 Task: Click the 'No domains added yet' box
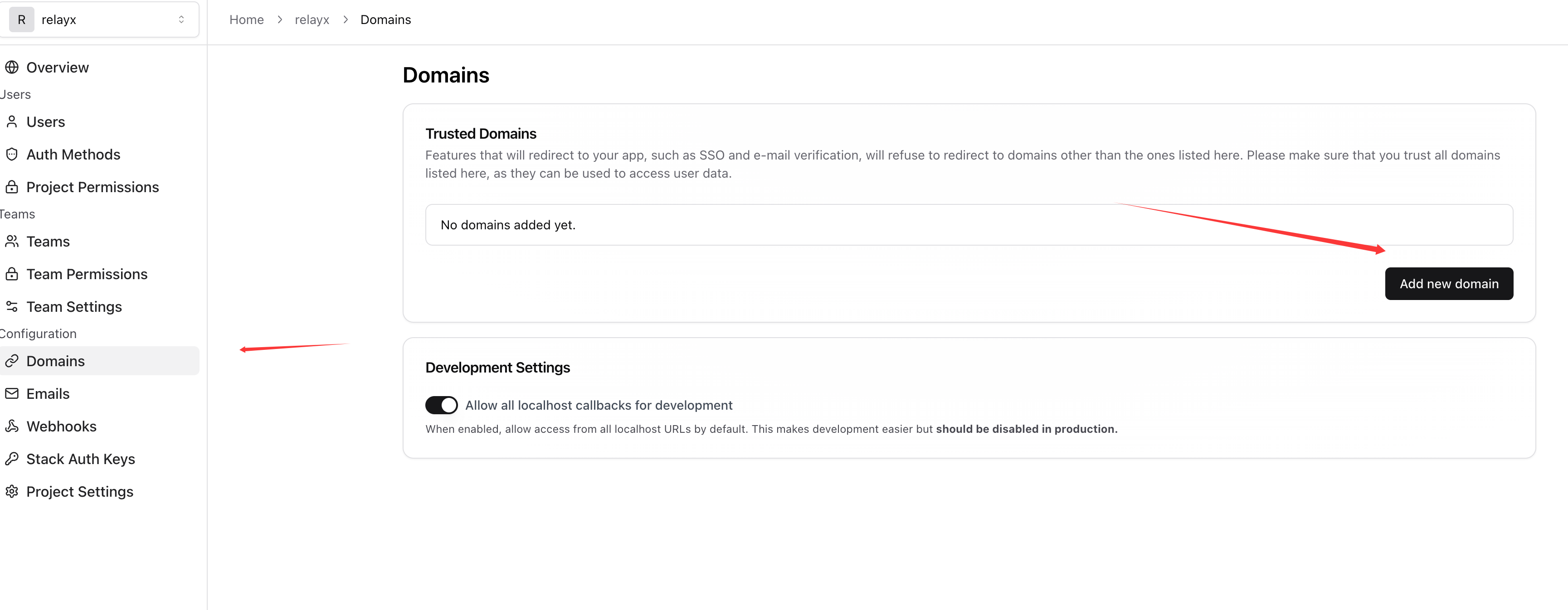click(x=969, y=224)
